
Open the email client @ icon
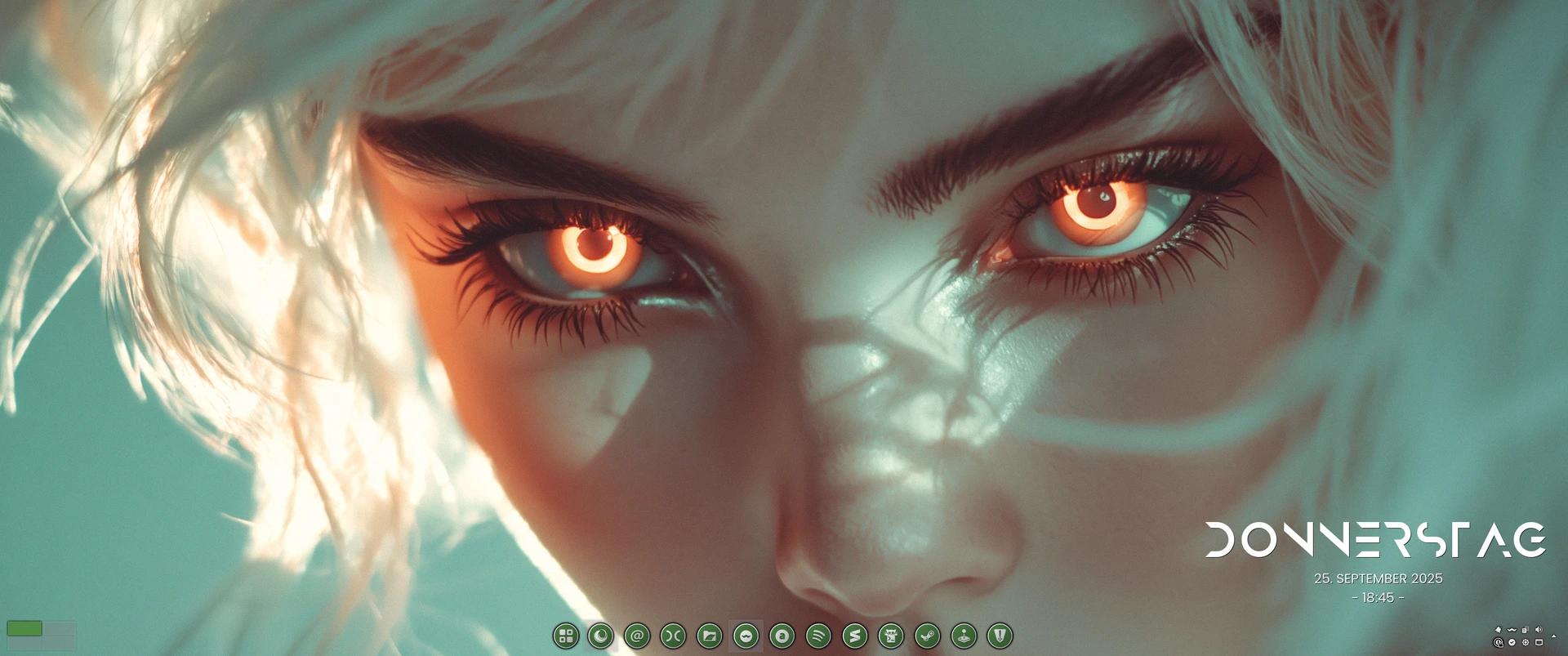pyautogui.click(x=637, y=636)
